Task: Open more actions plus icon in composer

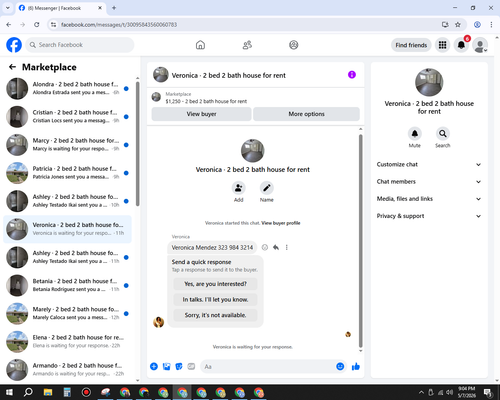Action: tap(154, 367)
